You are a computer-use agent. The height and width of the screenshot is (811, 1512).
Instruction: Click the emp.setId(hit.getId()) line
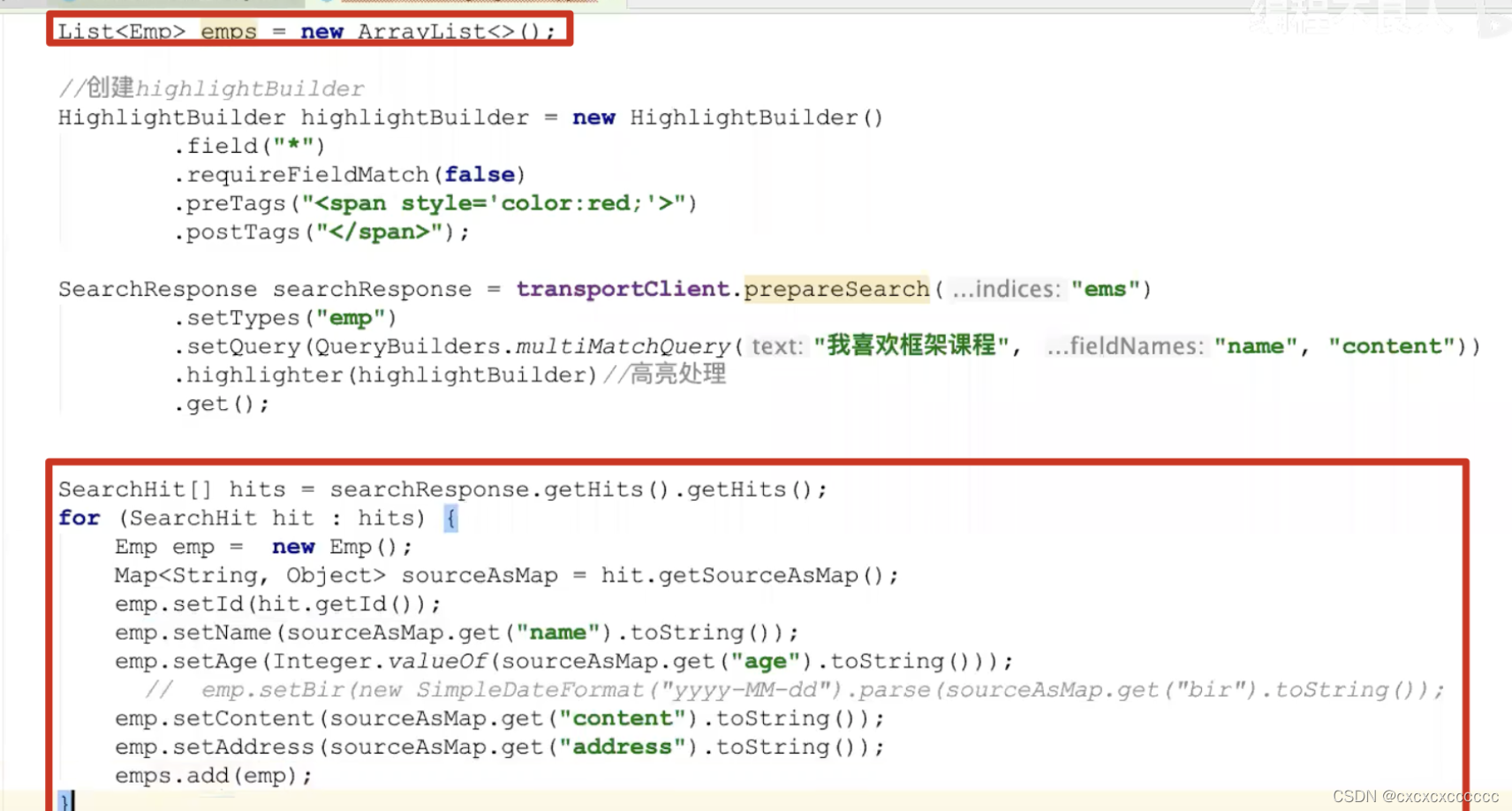[x=277, y=604]
